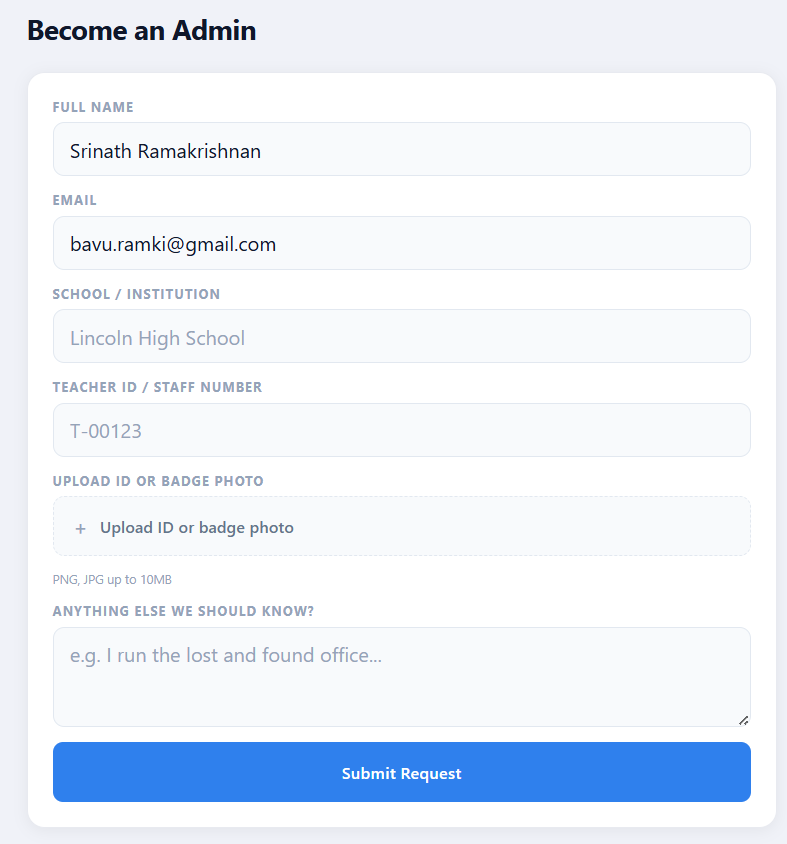
Task: Click the 'Become an Admin' page heading
Action: tap(142, 31)
